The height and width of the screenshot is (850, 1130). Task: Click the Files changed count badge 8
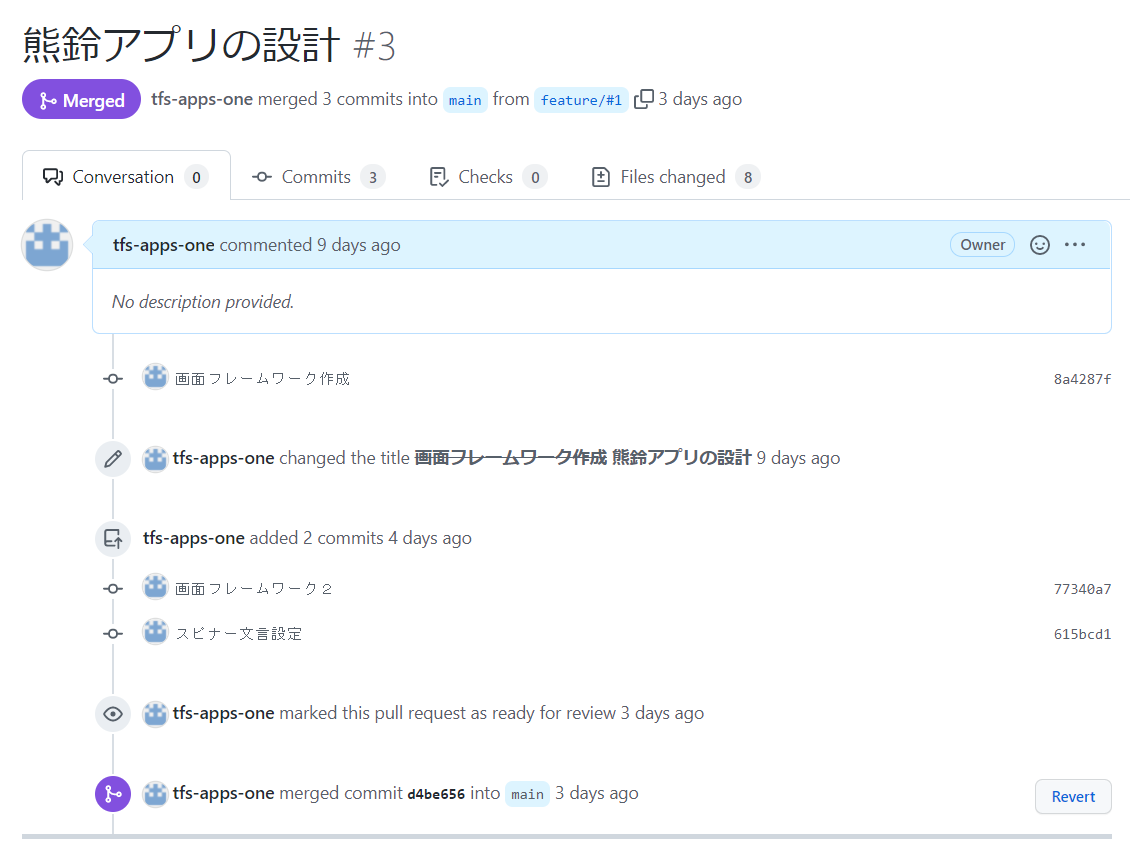[748, 177]
